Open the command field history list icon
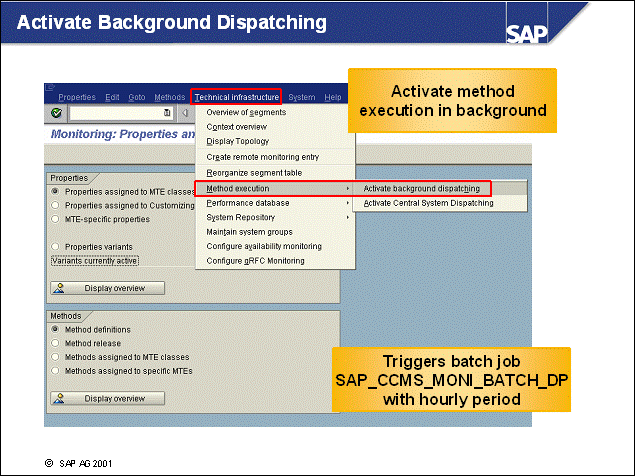Viewport: 635px width, 476px height. [167, 114]
